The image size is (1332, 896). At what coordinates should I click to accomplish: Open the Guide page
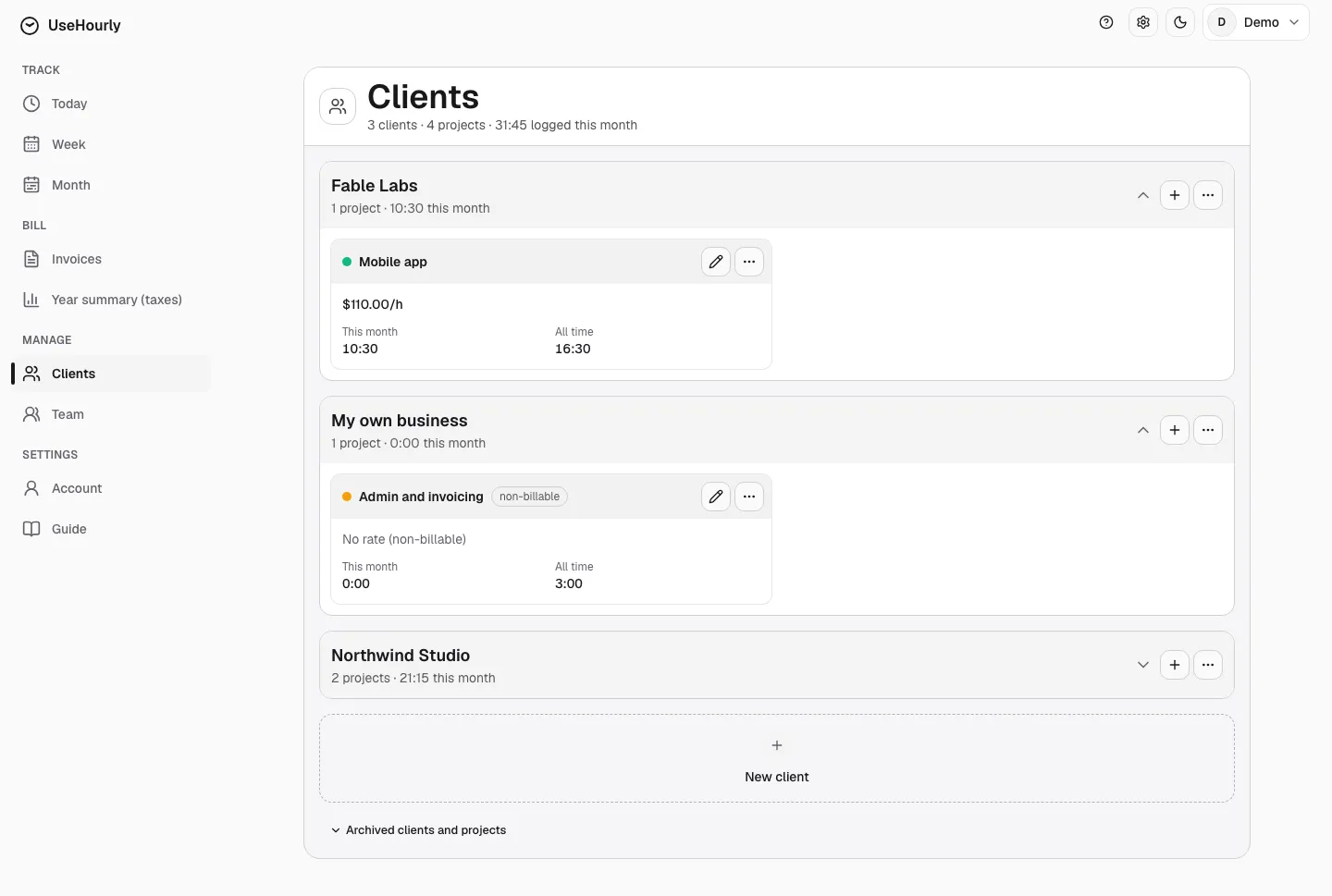tap(111, 529)
